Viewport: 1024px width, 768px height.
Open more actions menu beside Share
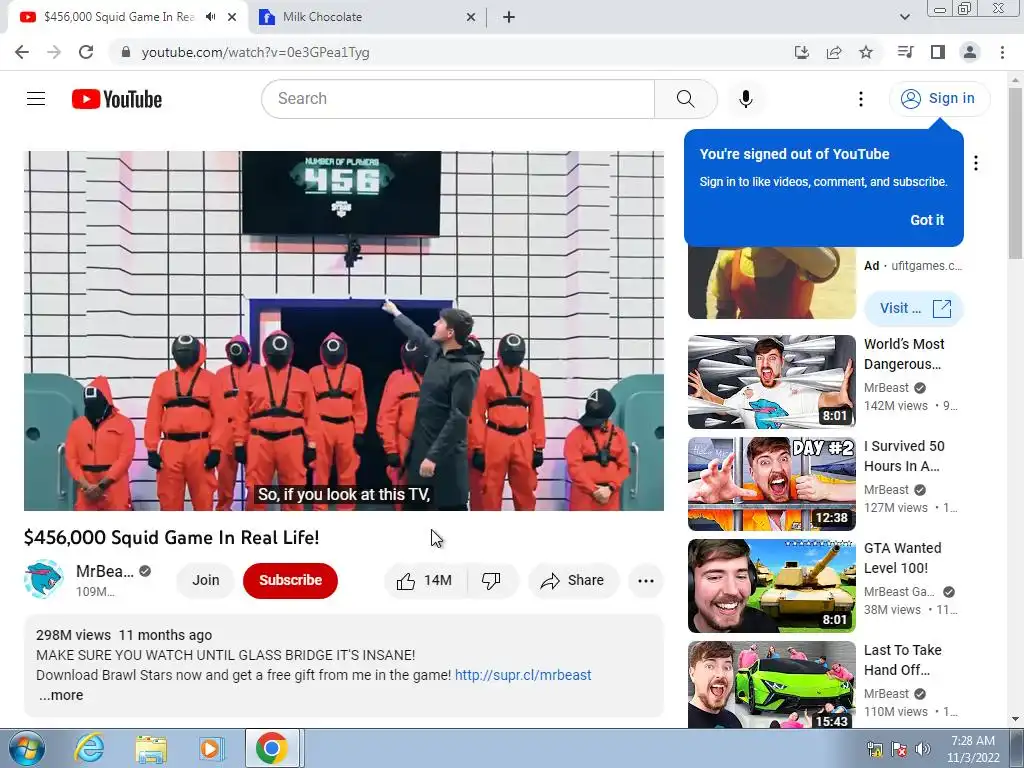coord(646,581)
